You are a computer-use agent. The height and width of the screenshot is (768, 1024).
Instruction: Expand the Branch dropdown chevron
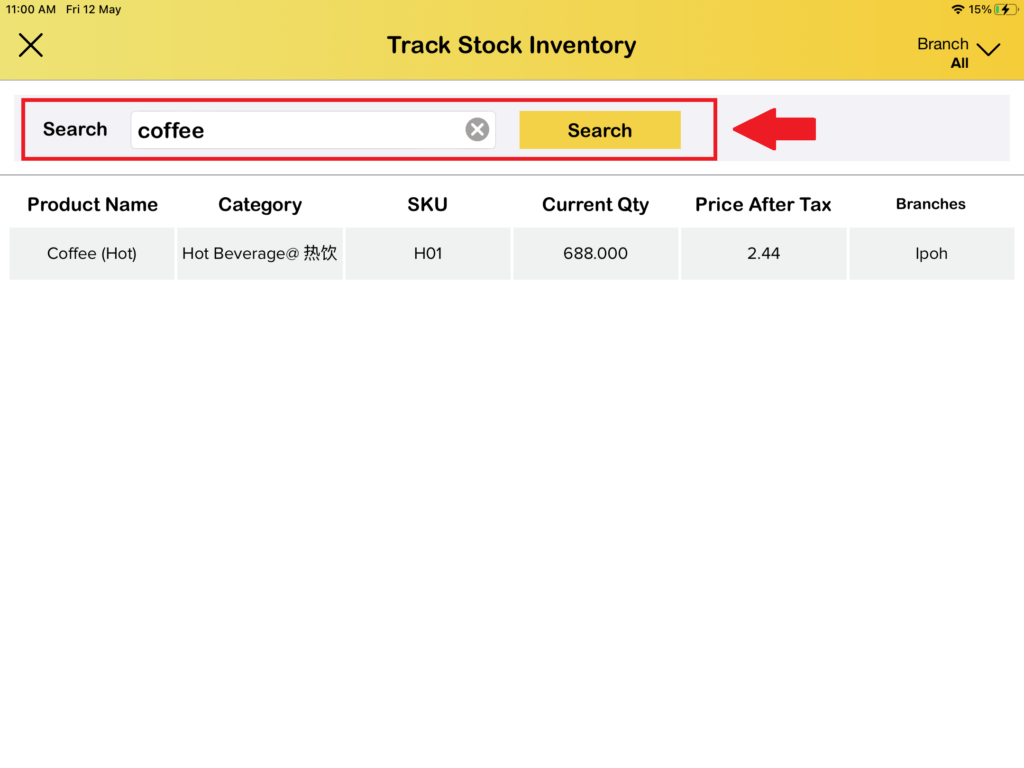coord(988,50)
